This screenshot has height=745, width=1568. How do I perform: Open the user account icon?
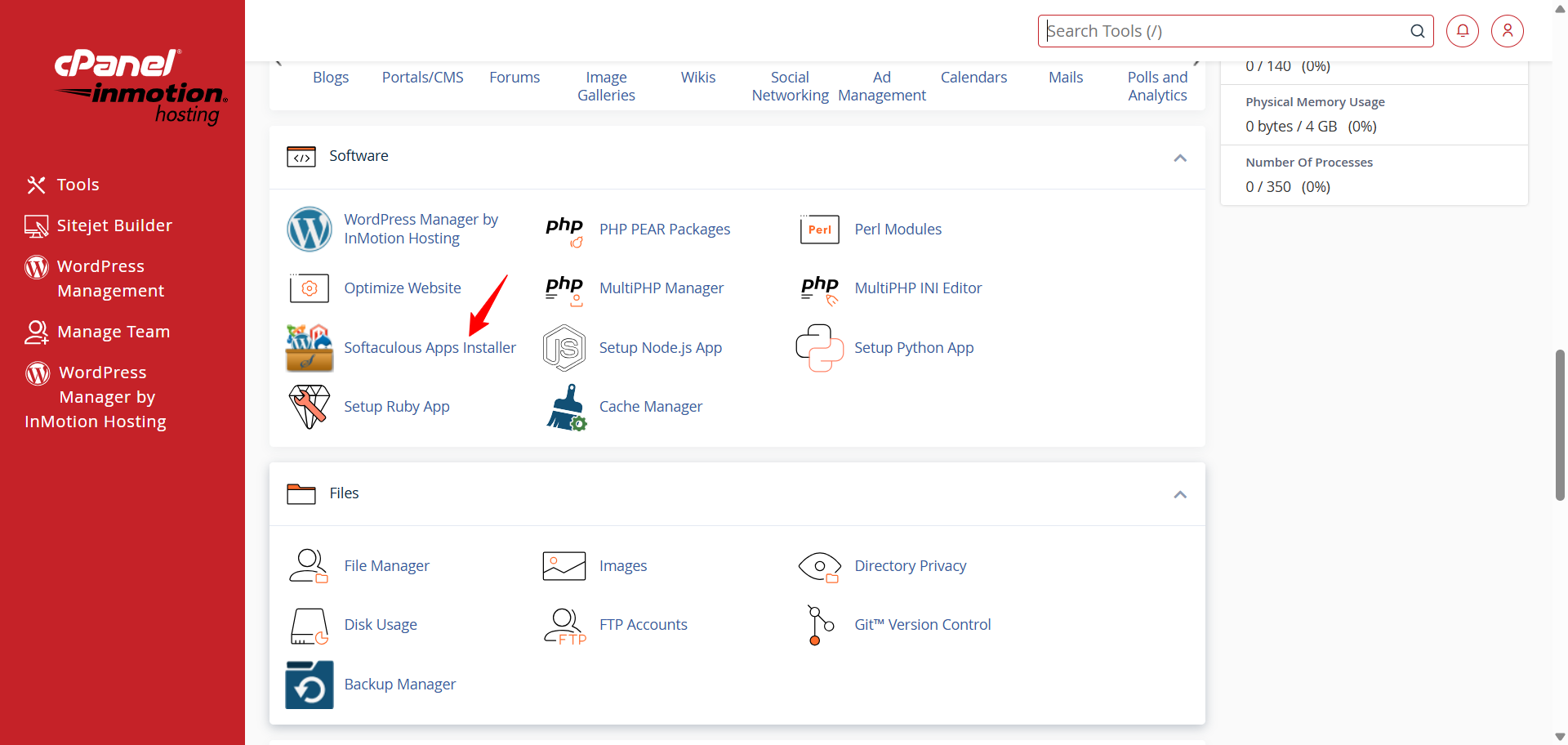tap(1508, 31)
